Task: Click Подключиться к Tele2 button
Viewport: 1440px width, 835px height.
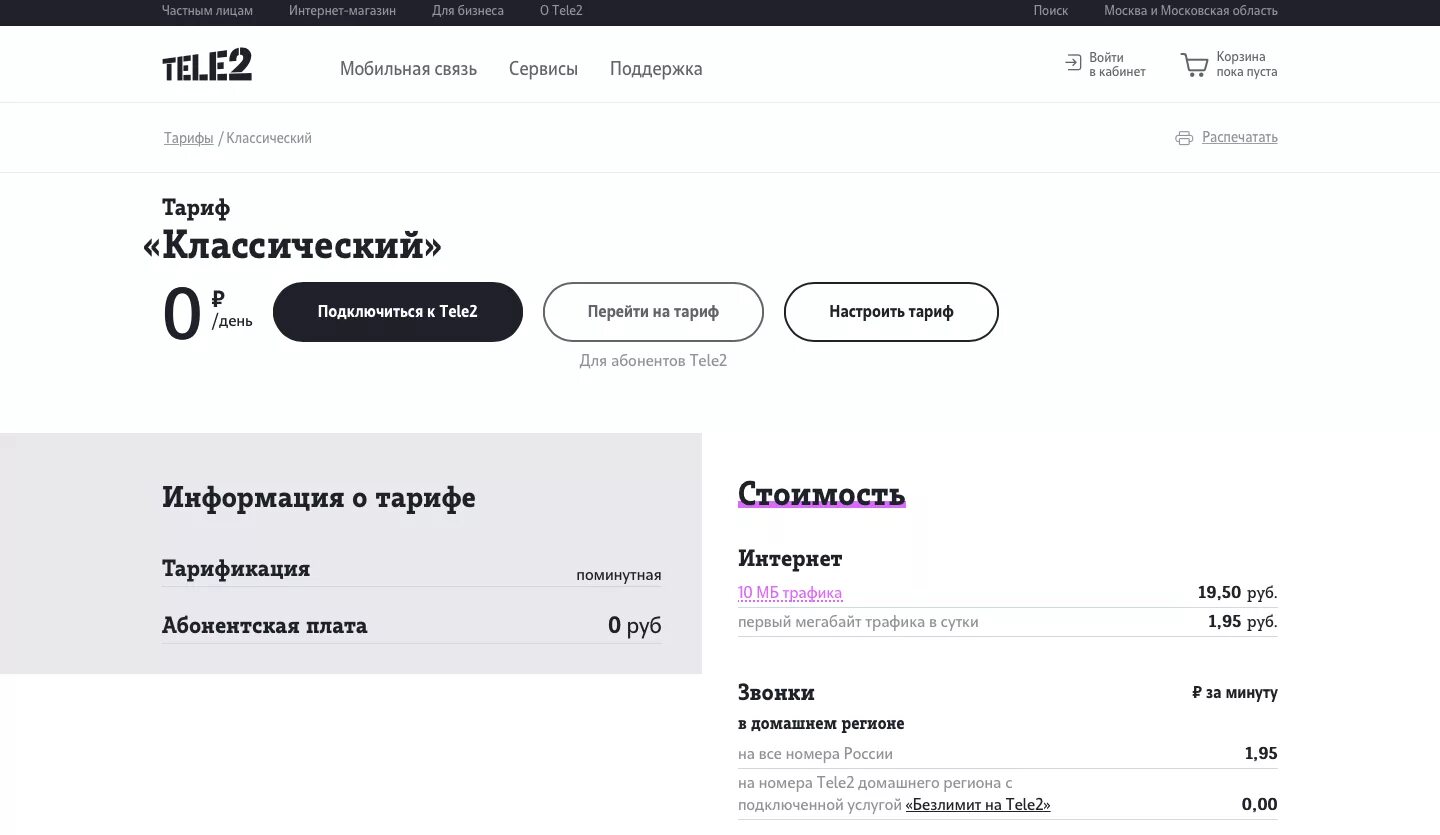Action: [398, 312]
